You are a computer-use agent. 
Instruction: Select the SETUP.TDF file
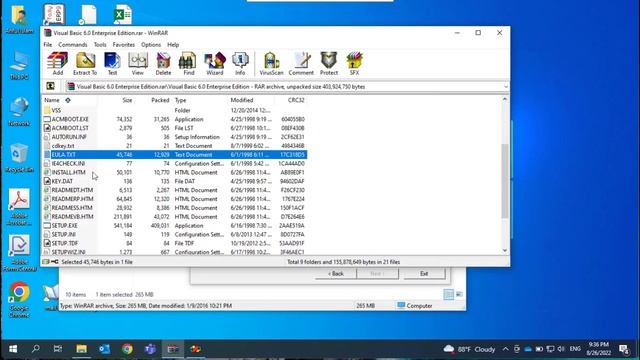pos(175,243)
